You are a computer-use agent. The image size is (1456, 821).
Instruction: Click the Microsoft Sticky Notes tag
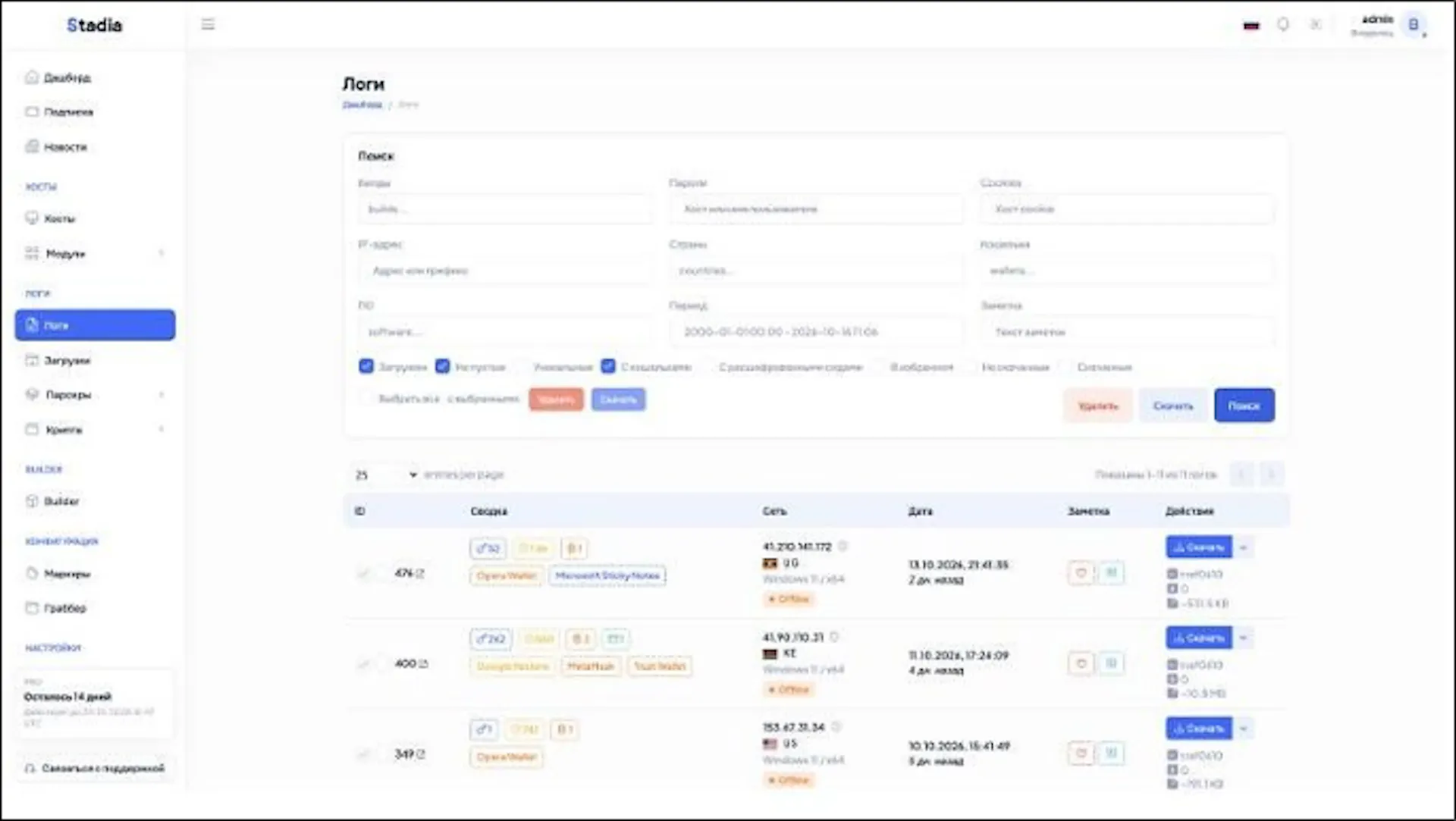[x=607, y=575]
